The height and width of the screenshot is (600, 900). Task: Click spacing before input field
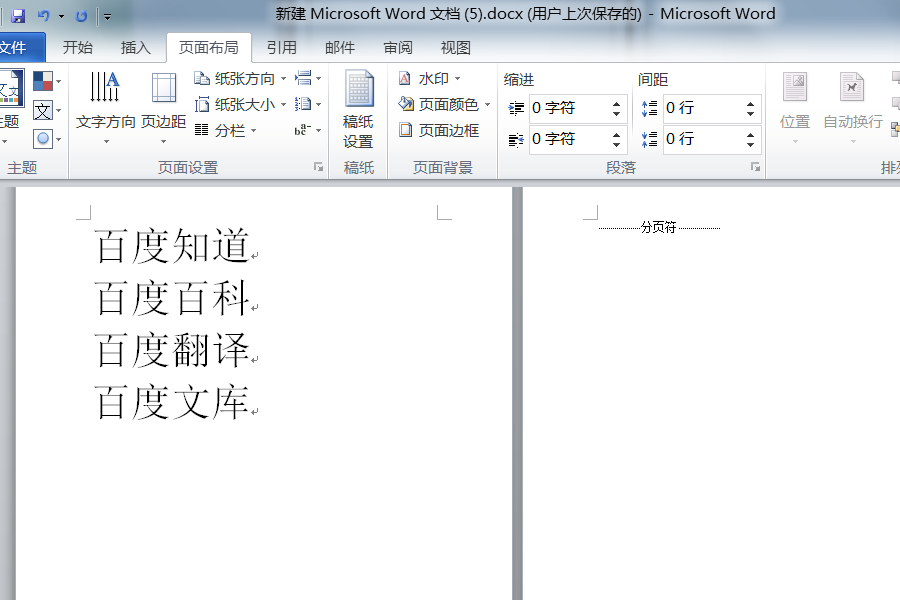[702, 108]
